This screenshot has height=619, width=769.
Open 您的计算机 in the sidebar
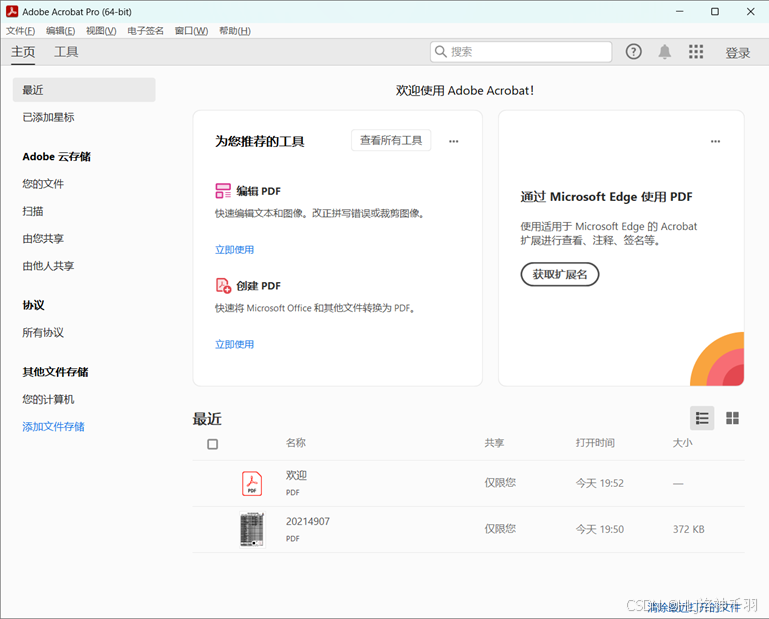click(48, 399)
